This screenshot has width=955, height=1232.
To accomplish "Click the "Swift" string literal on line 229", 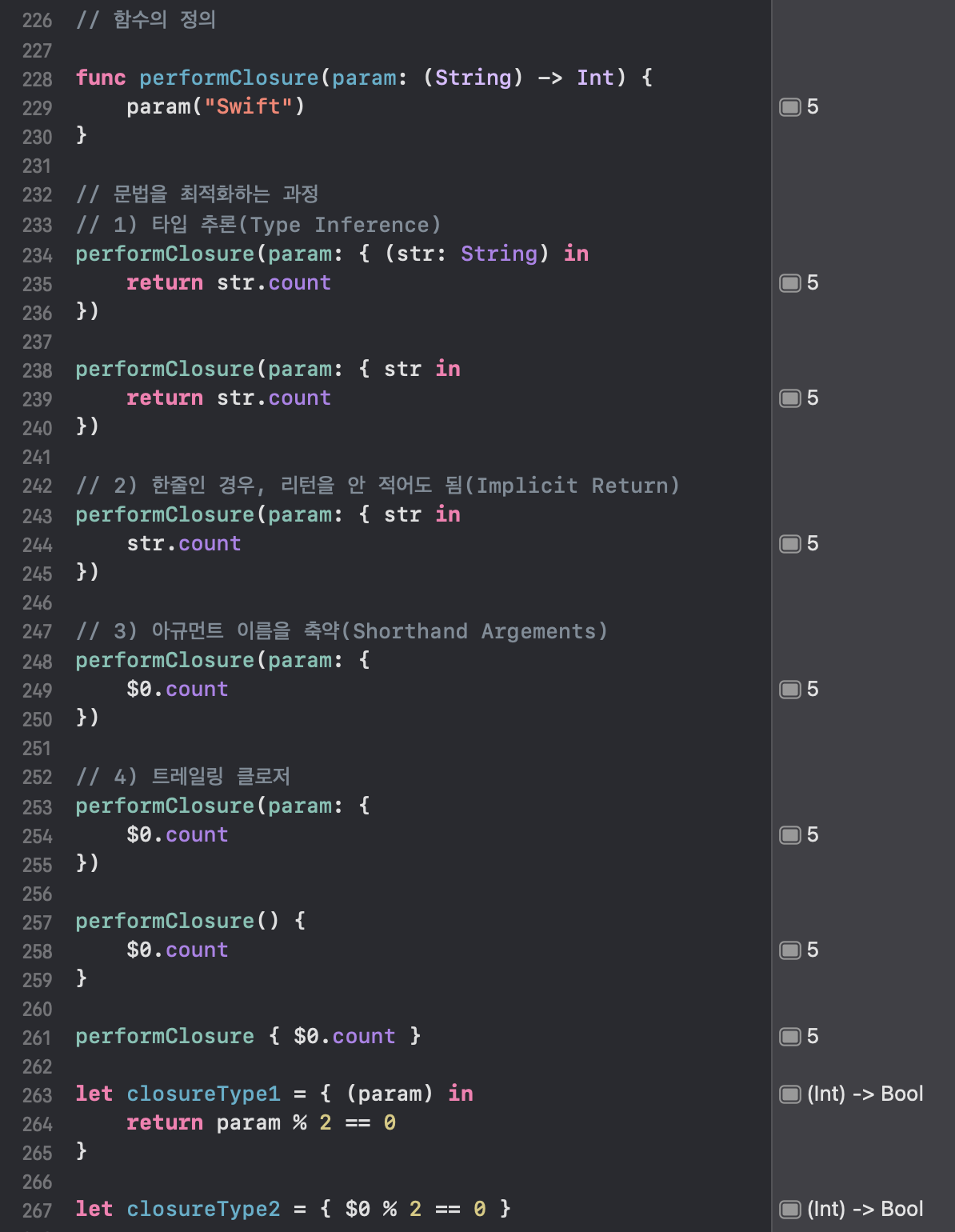I will (249, 106).
